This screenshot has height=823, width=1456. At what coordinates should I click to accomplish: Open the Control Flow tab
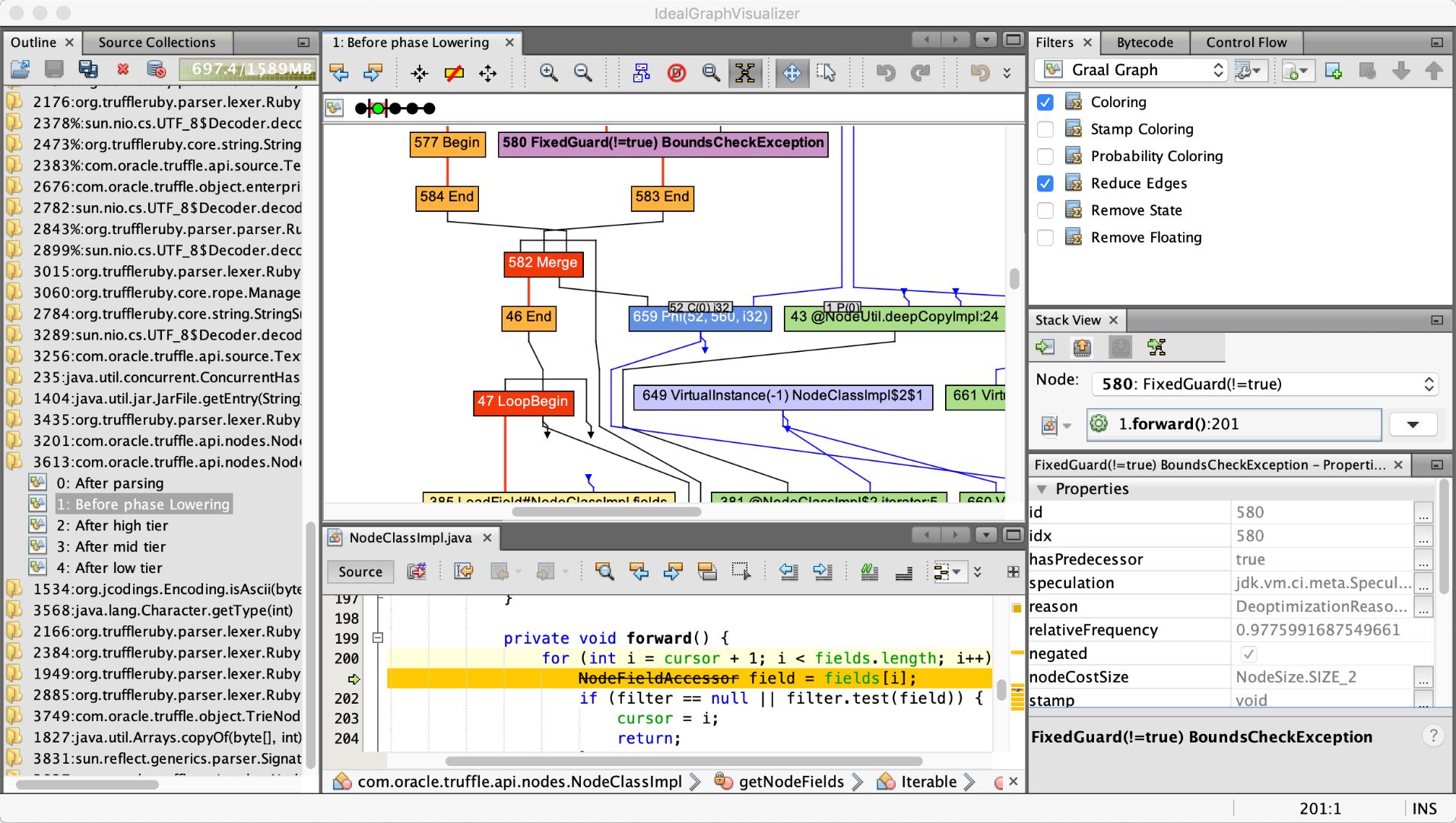coord(1246,43)
